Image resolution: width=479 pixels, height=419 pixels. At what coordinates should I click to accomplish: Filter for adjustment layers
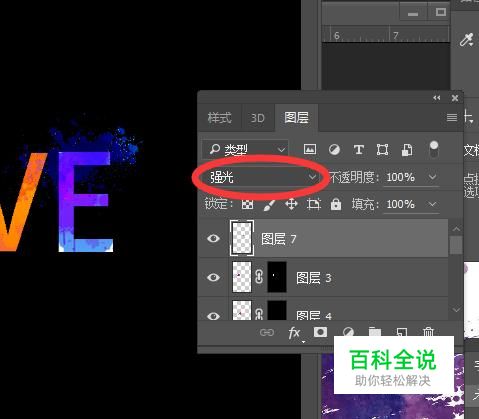pyautogui.click(x=334, y=149)
